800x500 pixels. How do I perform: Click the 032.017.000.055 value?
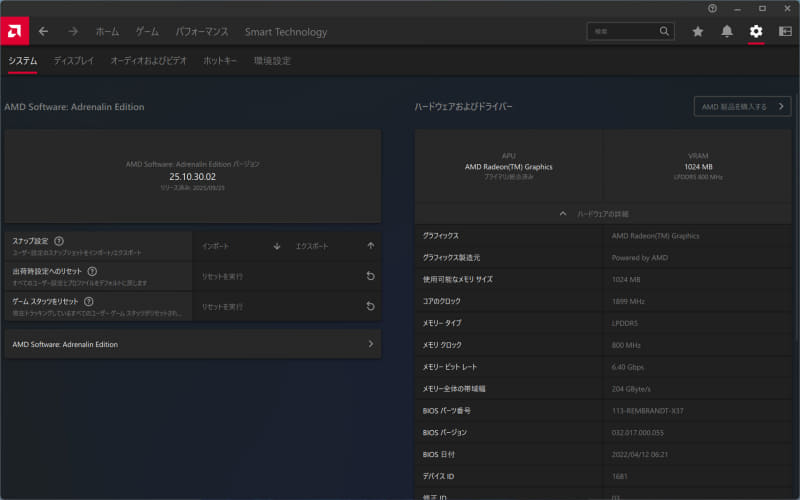click(638, 433)
